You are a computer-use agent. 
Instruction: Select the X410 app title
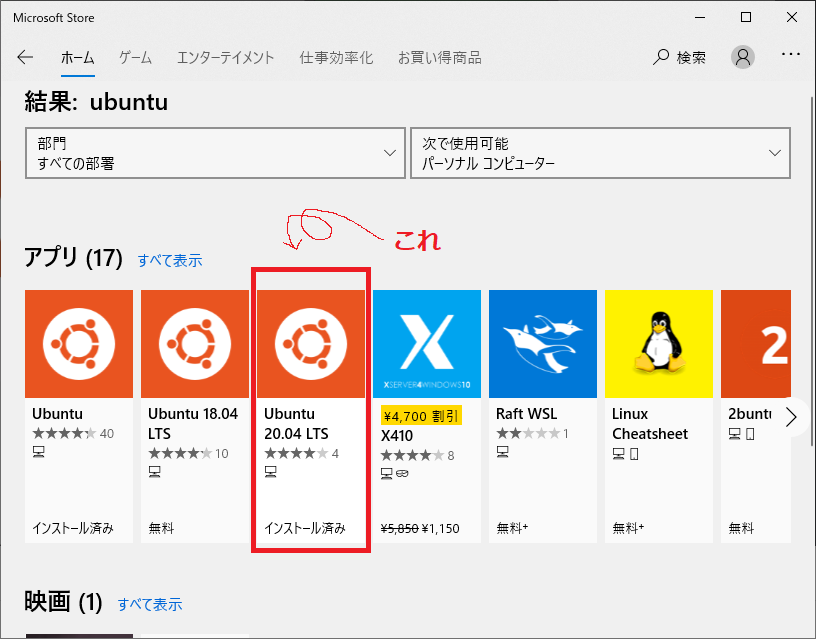click(397, 436)
